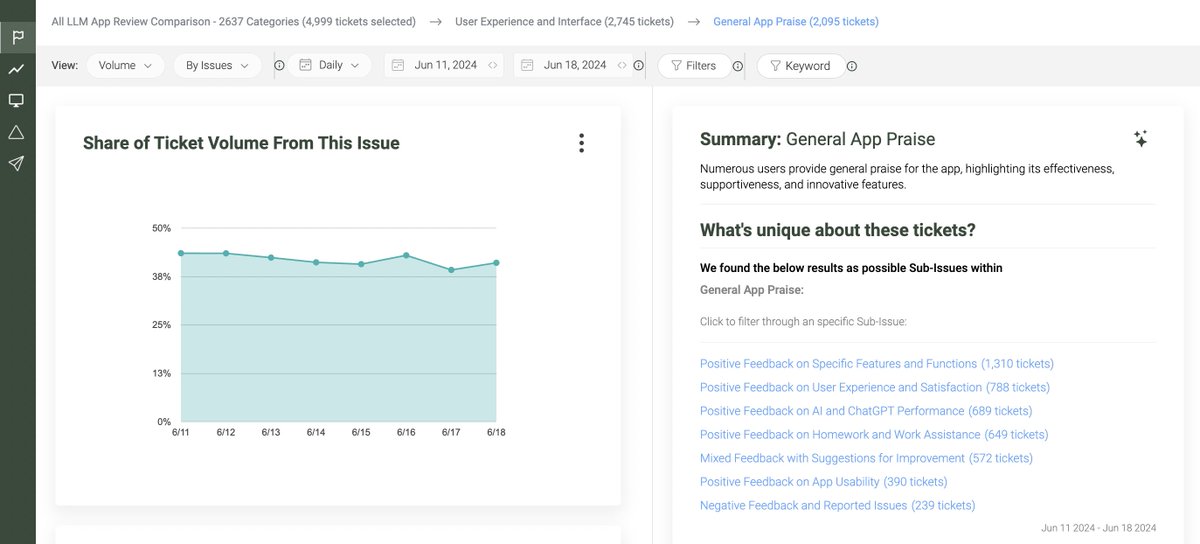Open the By Issues dropdown
1200x544 pixels.
(x=217, y=65)
